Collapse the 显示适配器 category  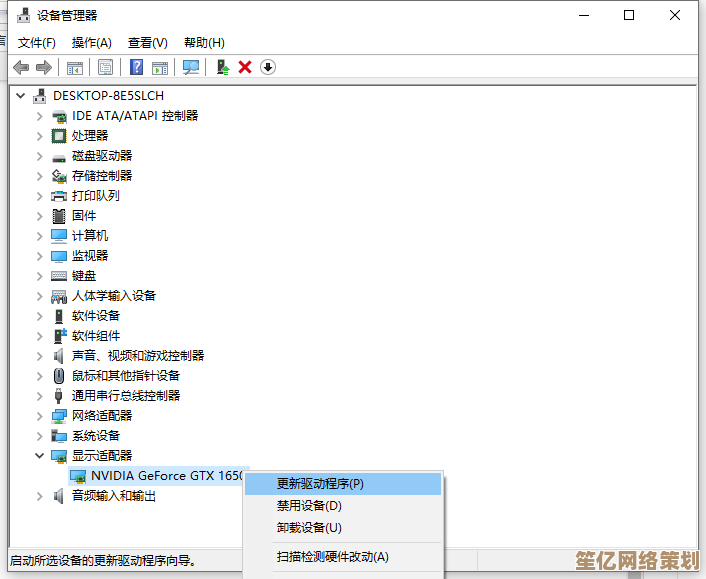click(40, 456)
